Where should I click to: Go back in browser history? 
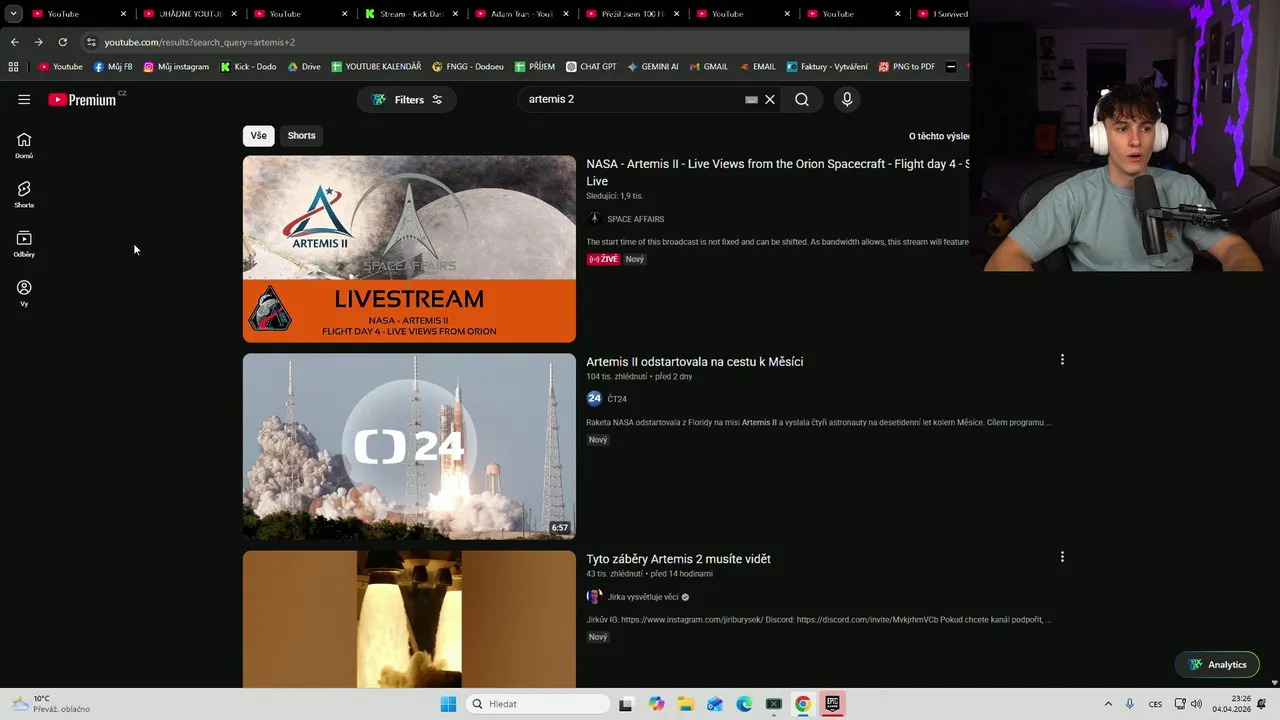14,42
